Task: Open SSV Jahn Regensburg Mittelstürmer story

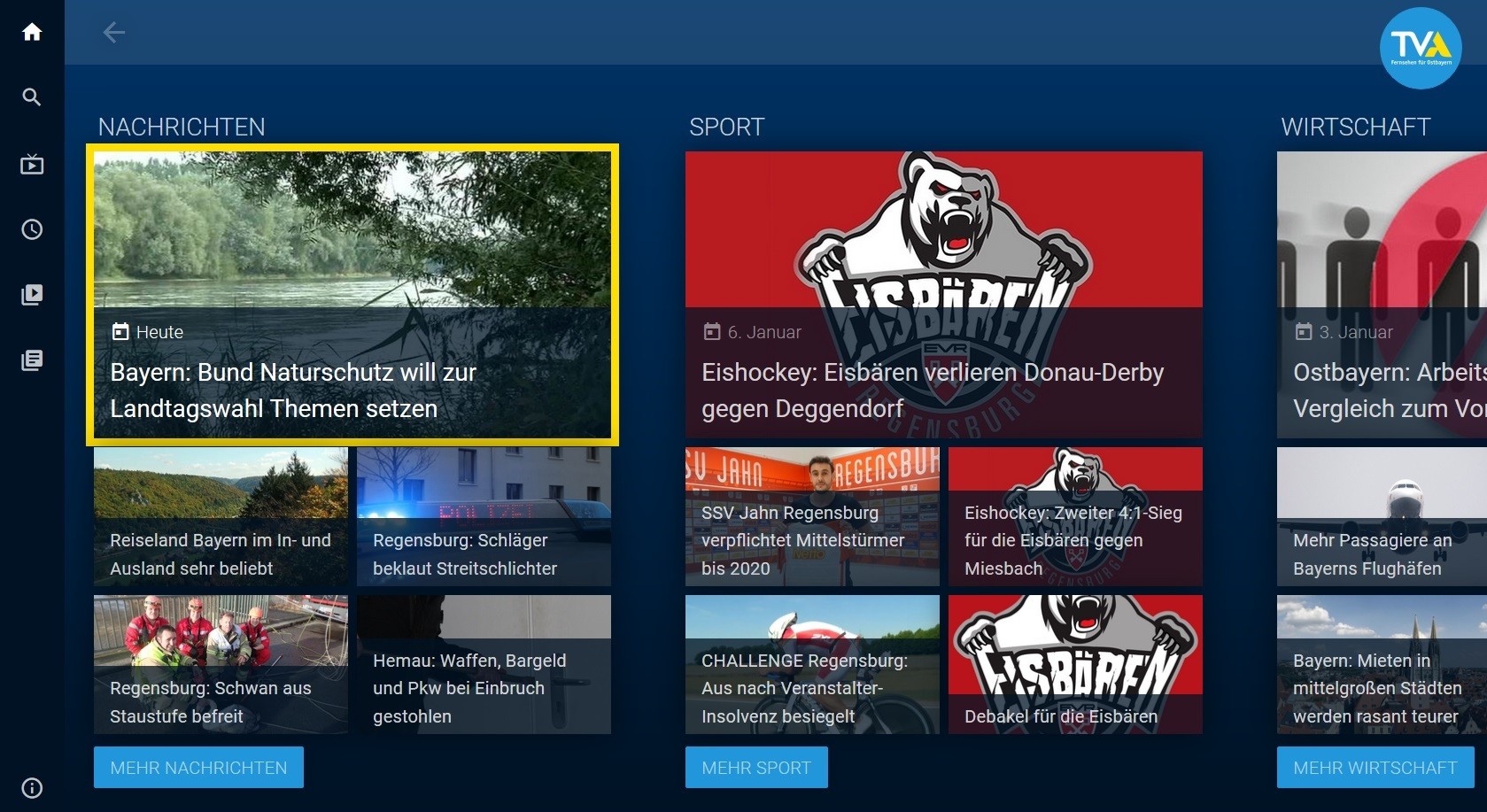Action: [x=812, y=516]
